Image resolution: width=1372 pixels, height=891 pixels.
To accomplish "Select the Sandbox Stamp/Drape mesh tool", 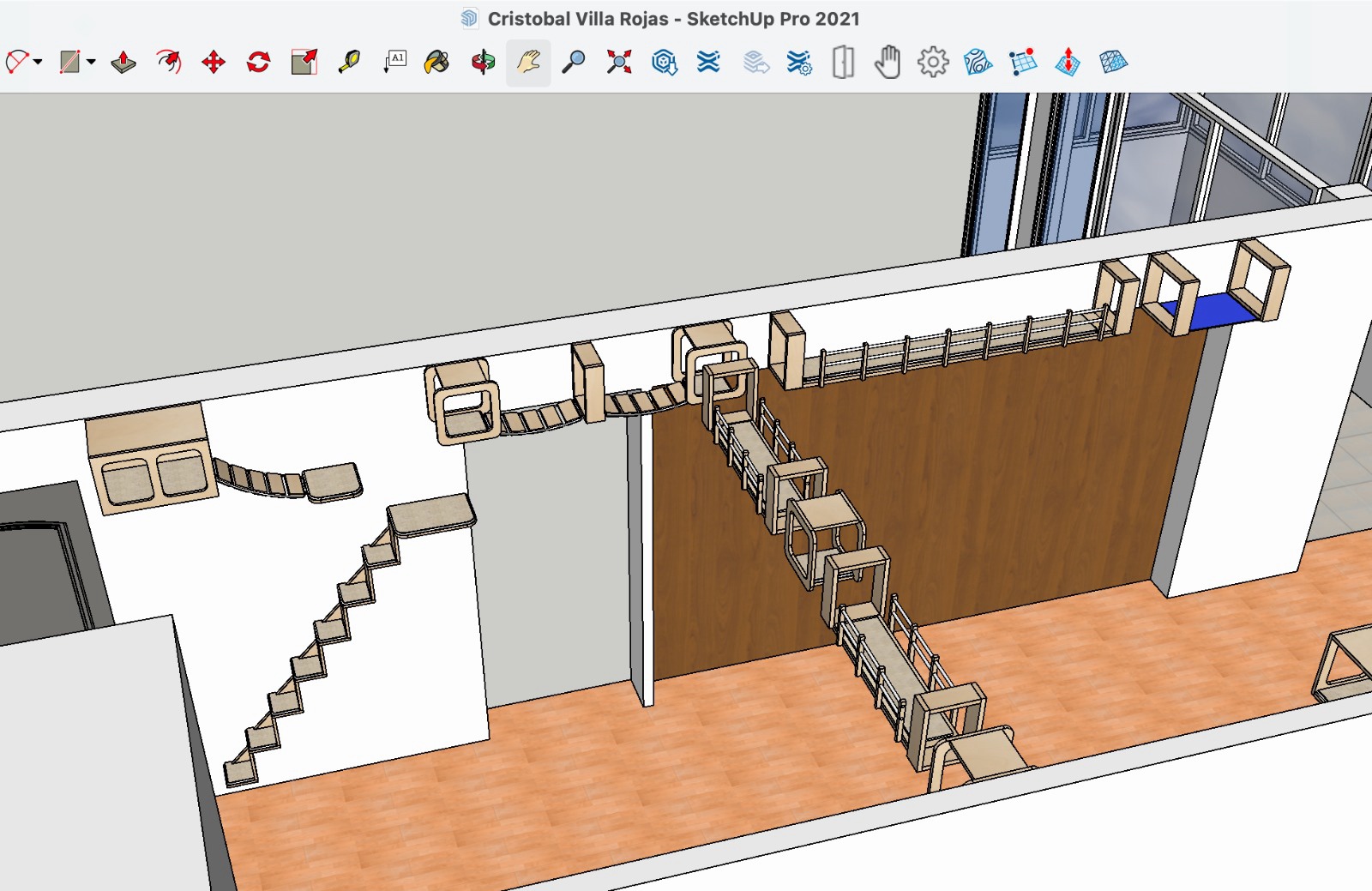I will (x=1113, y=62).
